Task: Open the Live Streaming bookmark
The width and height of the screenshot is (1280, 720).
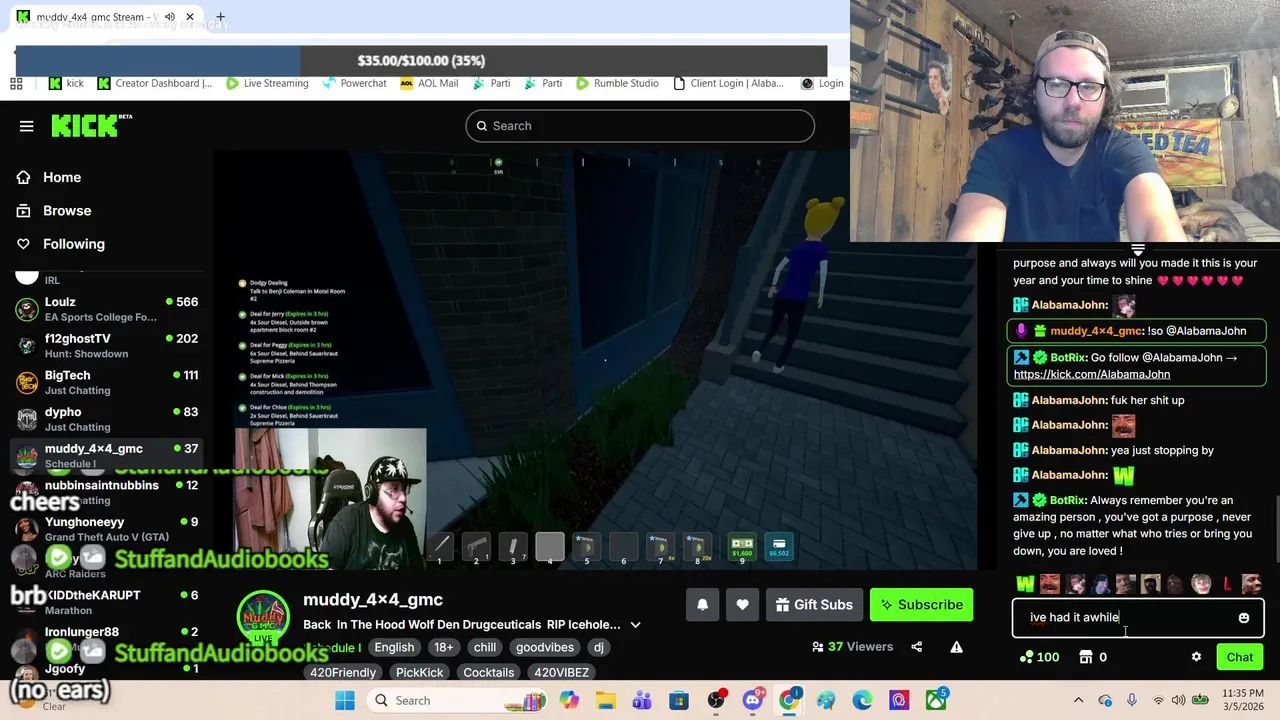Action: 267,83
